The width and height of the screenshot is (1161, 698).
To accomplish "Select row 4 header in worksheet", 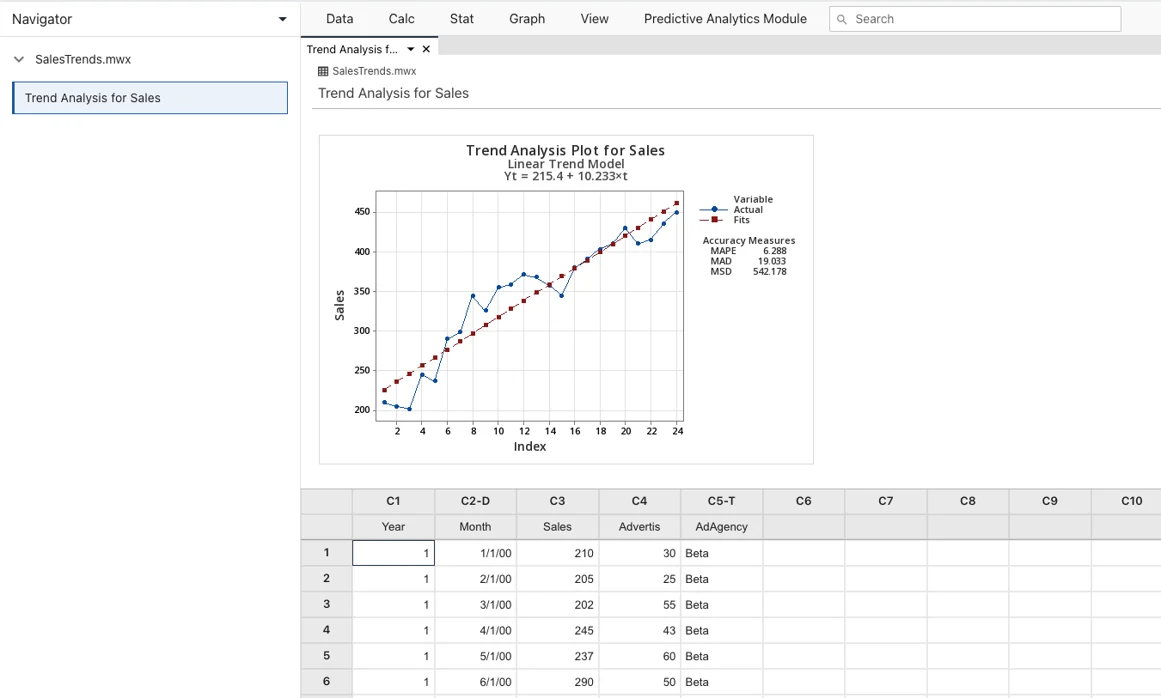I will (326, 630).
